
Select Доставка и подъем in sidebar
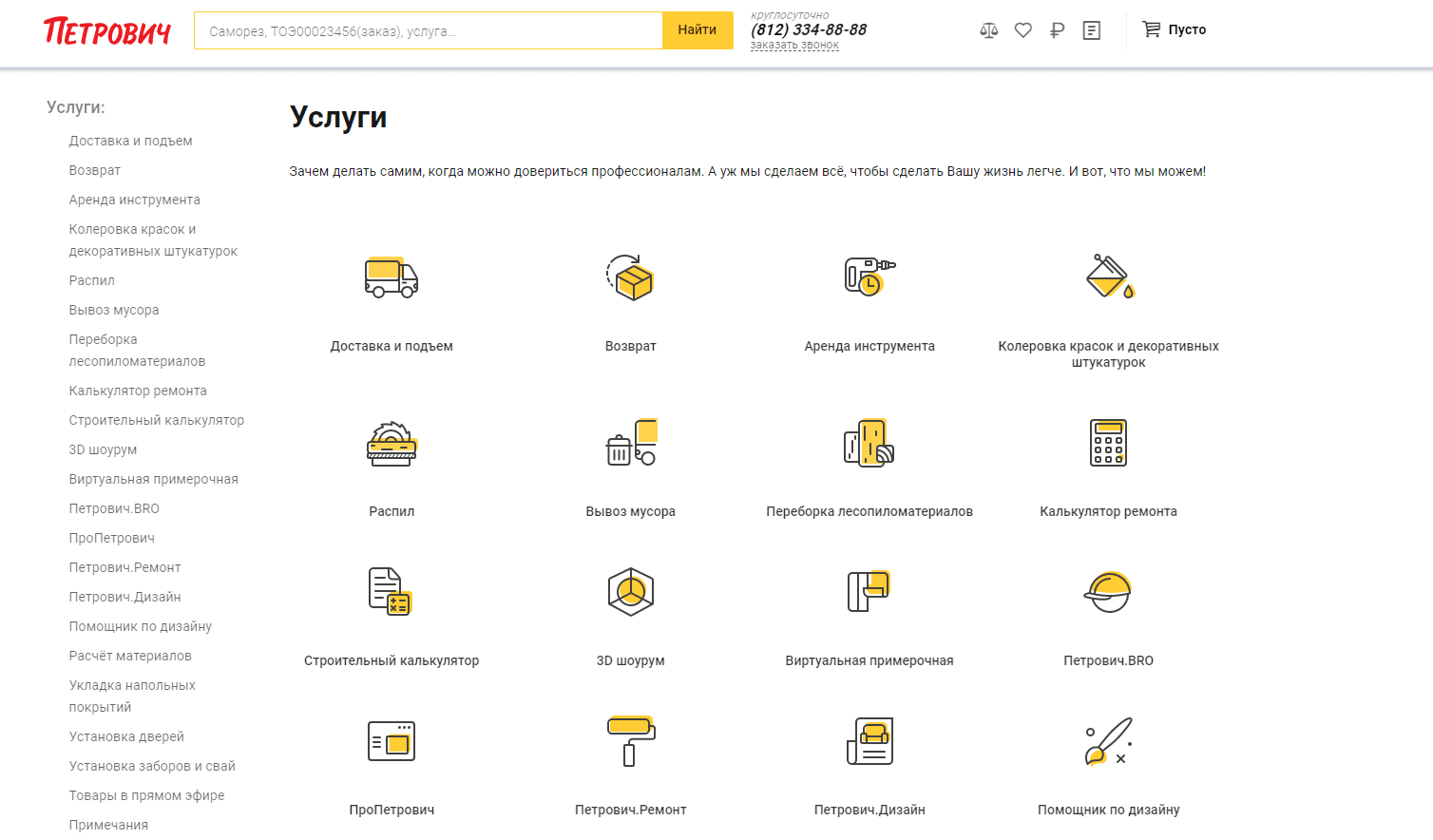pos(130,141)
